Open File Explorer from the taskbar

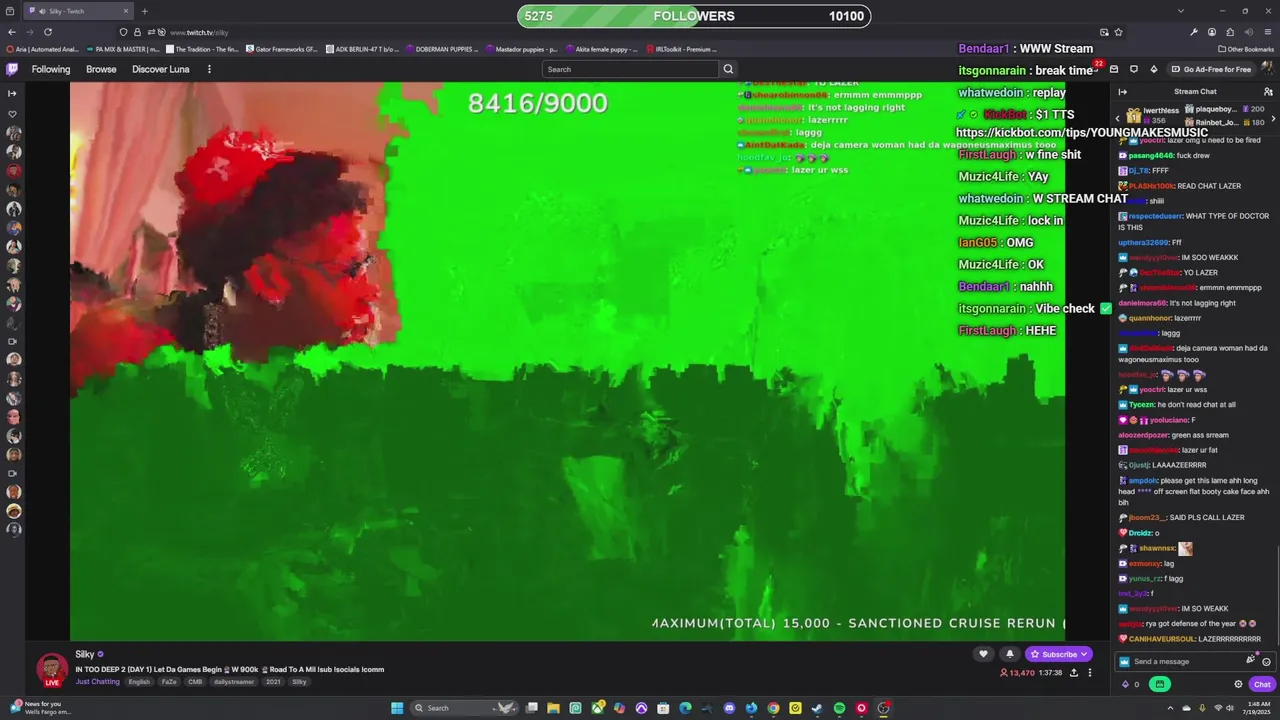[553, 708]
